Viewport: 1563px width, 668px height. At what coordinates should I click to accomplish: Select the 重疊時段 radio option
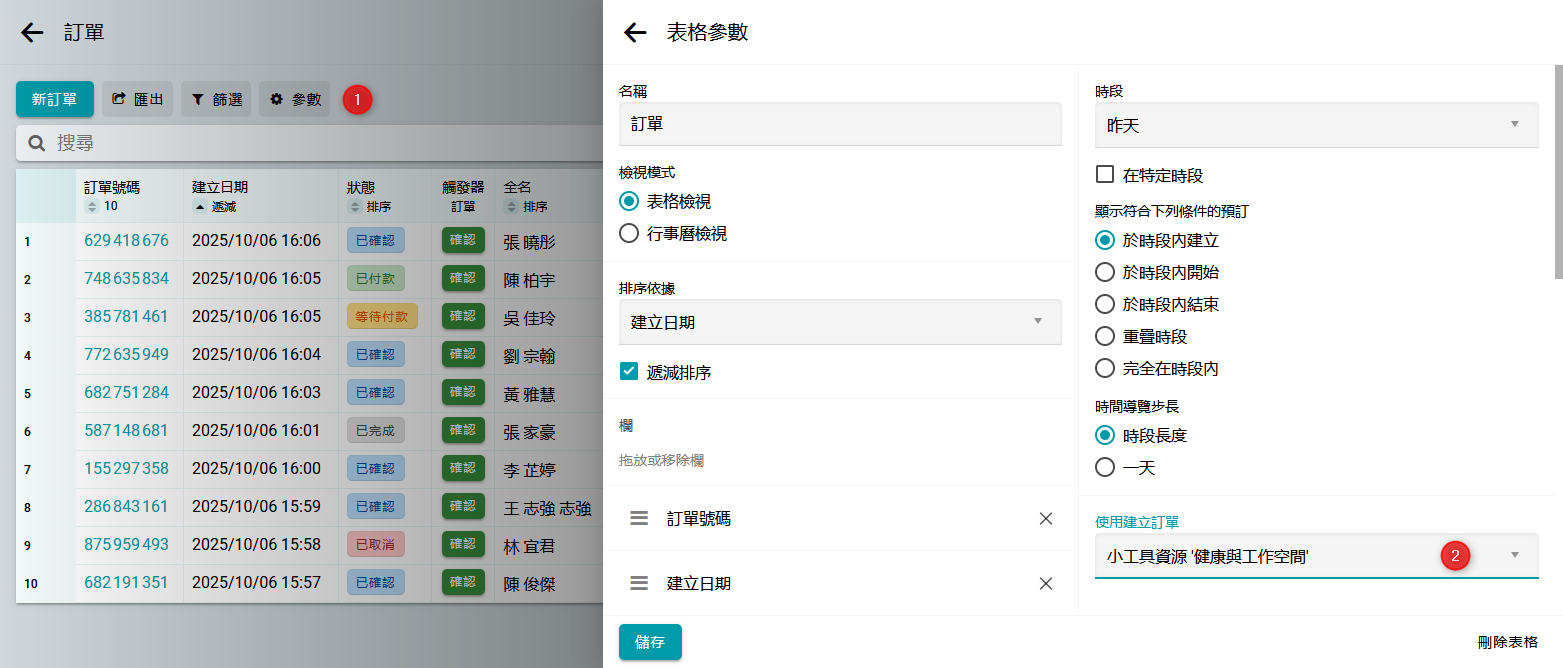click(1105, 337)
